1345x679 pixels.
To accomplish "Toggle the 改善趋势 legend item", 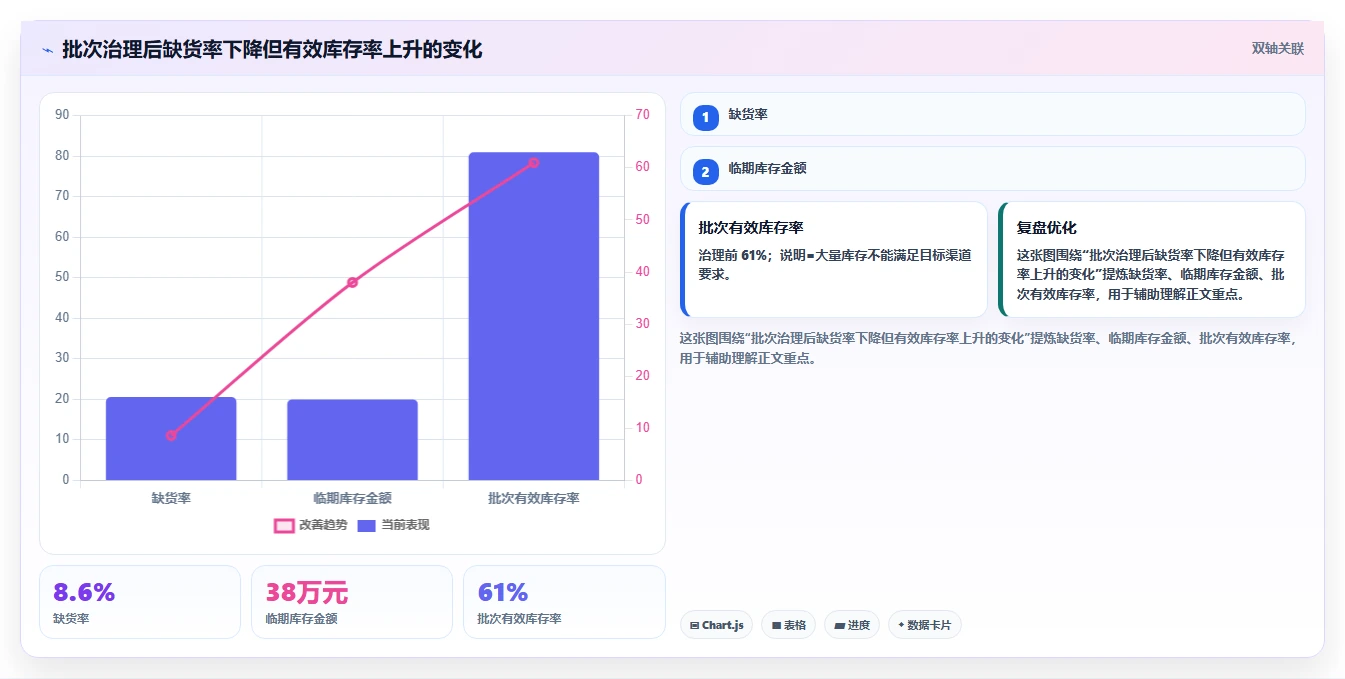I will click(311, 525).
